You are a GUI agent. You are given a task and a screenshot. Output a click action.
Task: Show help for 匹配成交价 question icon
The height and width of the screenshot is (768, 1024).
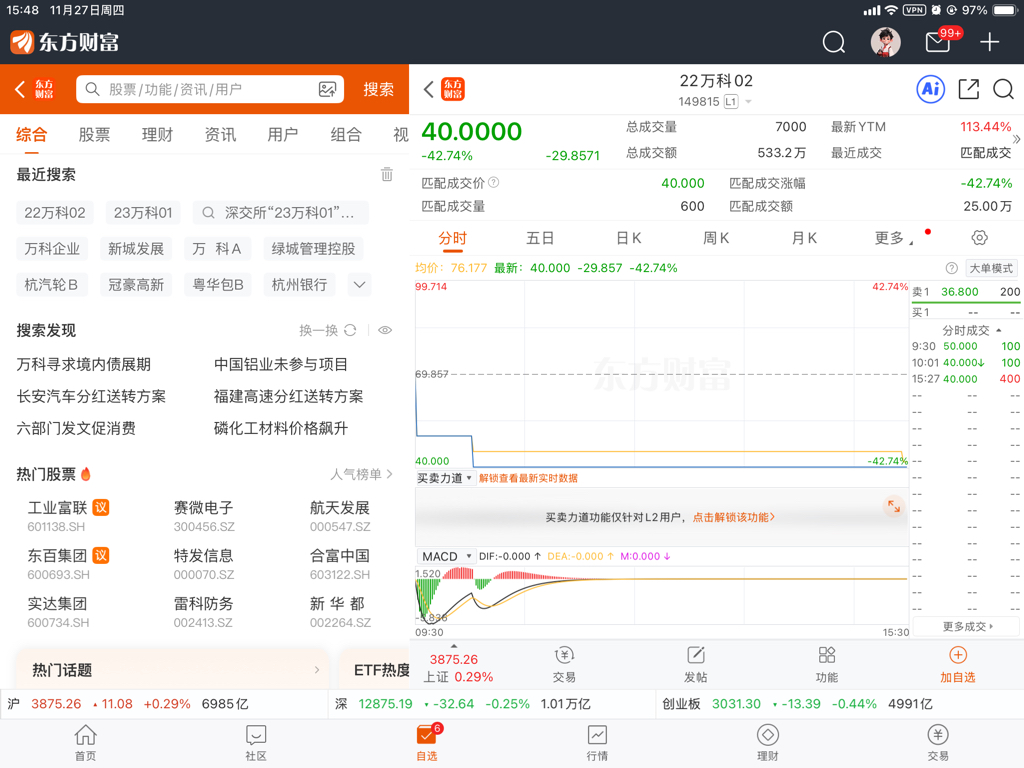494,183
